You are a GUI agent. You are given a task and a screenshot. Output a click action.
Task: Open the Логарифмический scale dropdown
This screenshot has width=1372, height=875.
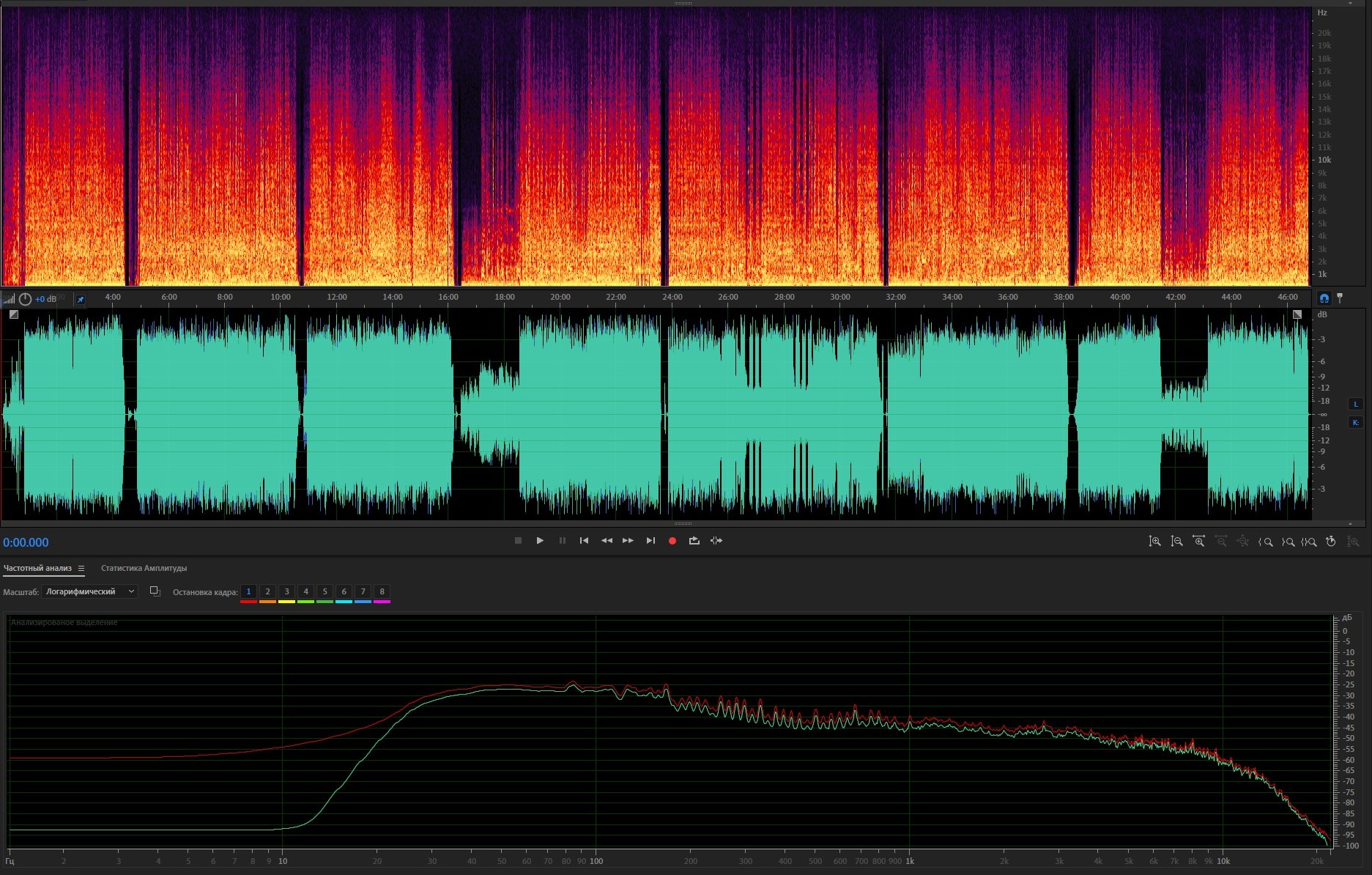pyautogui.click(x=89, y=591)
